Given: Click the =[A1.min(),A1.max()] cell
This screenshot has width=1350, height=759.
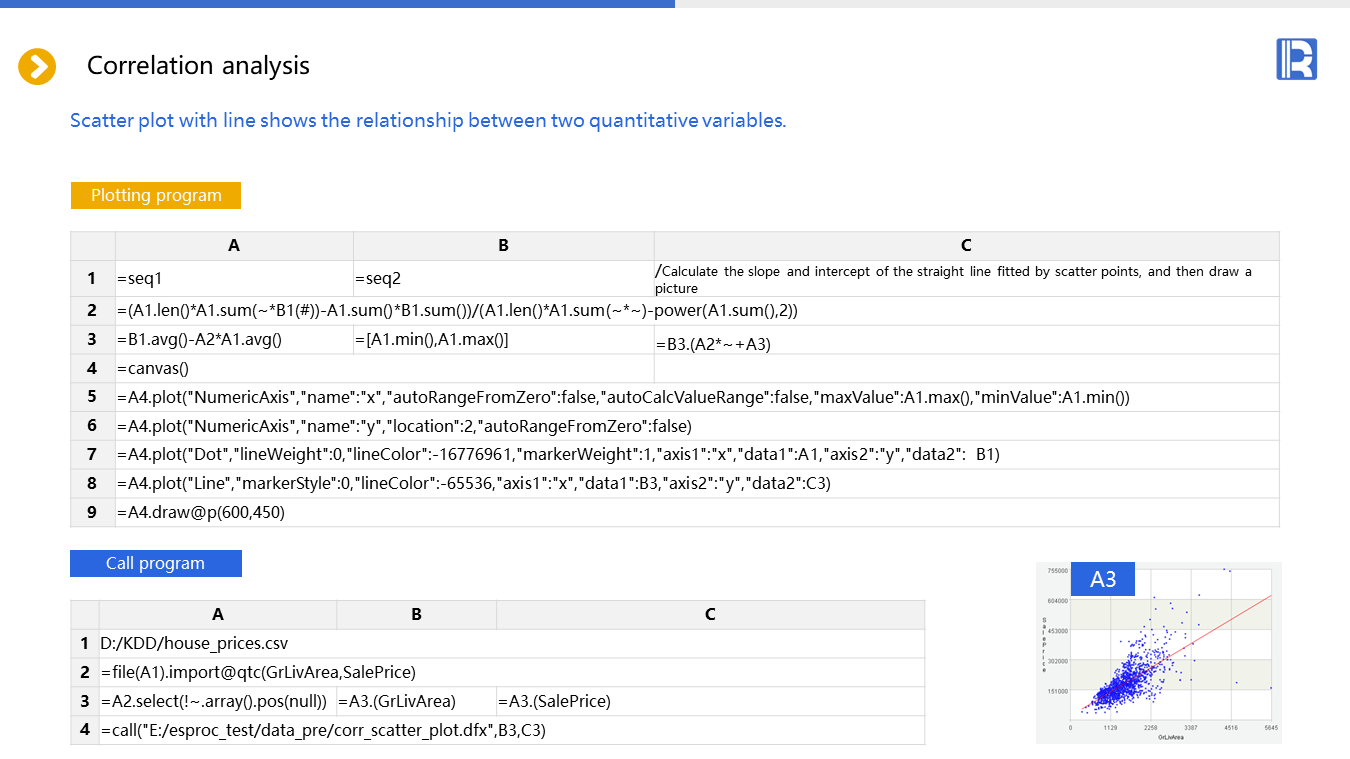Looking at the screenshot, I should point(503,340).
